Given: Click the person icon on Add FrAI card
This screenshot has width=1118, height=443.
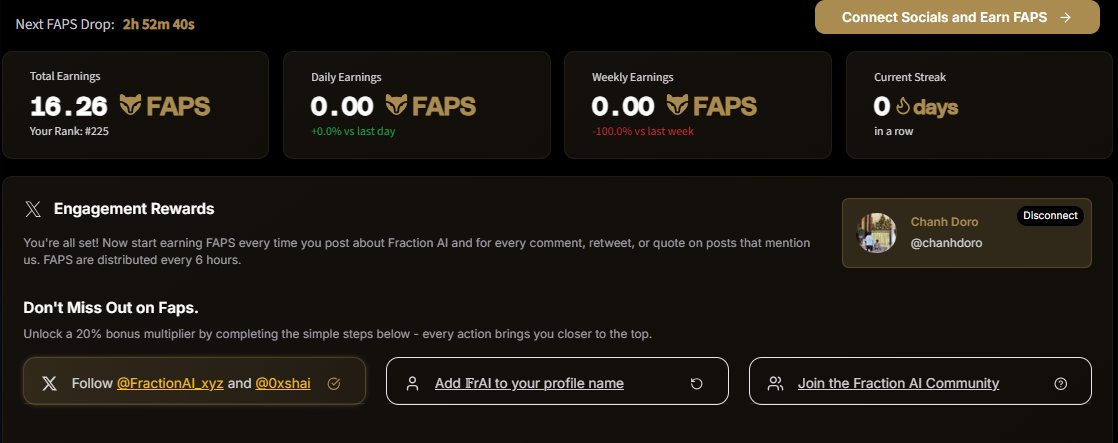Looking at the screenshot, I should point(412,384).
